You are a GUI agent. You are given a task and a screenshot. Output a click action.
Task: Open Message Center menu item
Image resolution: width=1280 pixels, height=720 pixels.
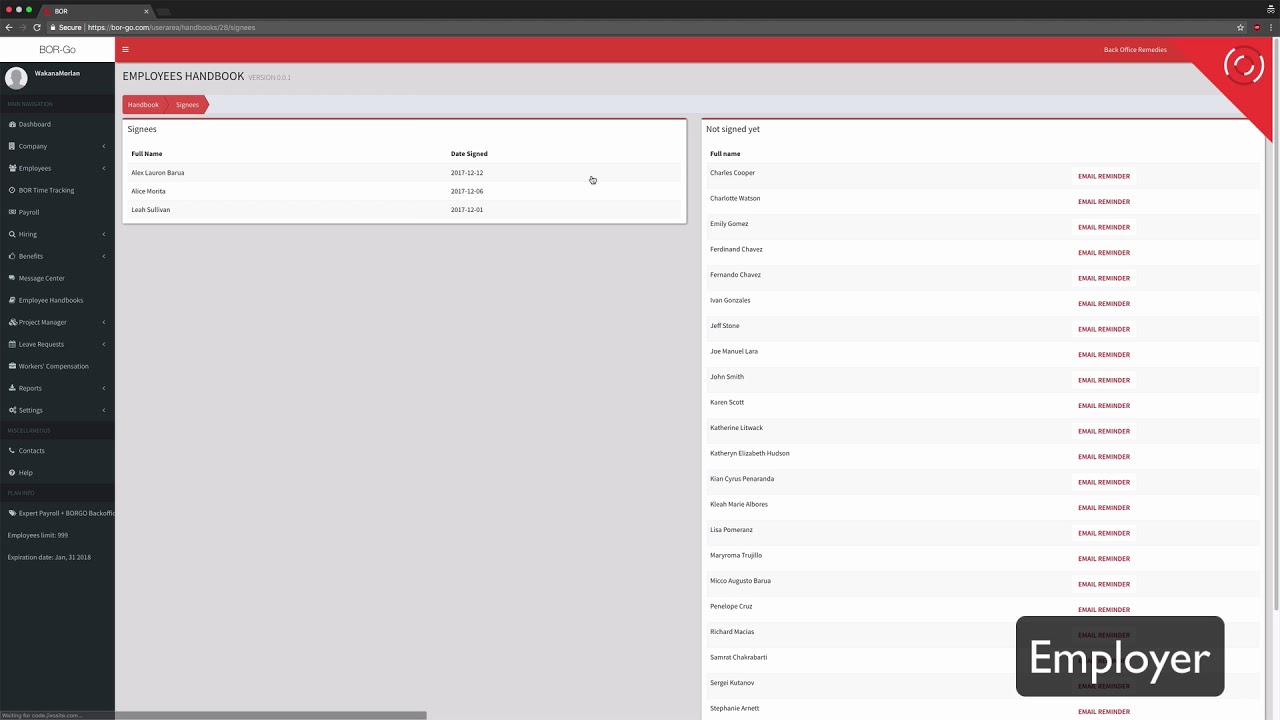click(57, 278)
